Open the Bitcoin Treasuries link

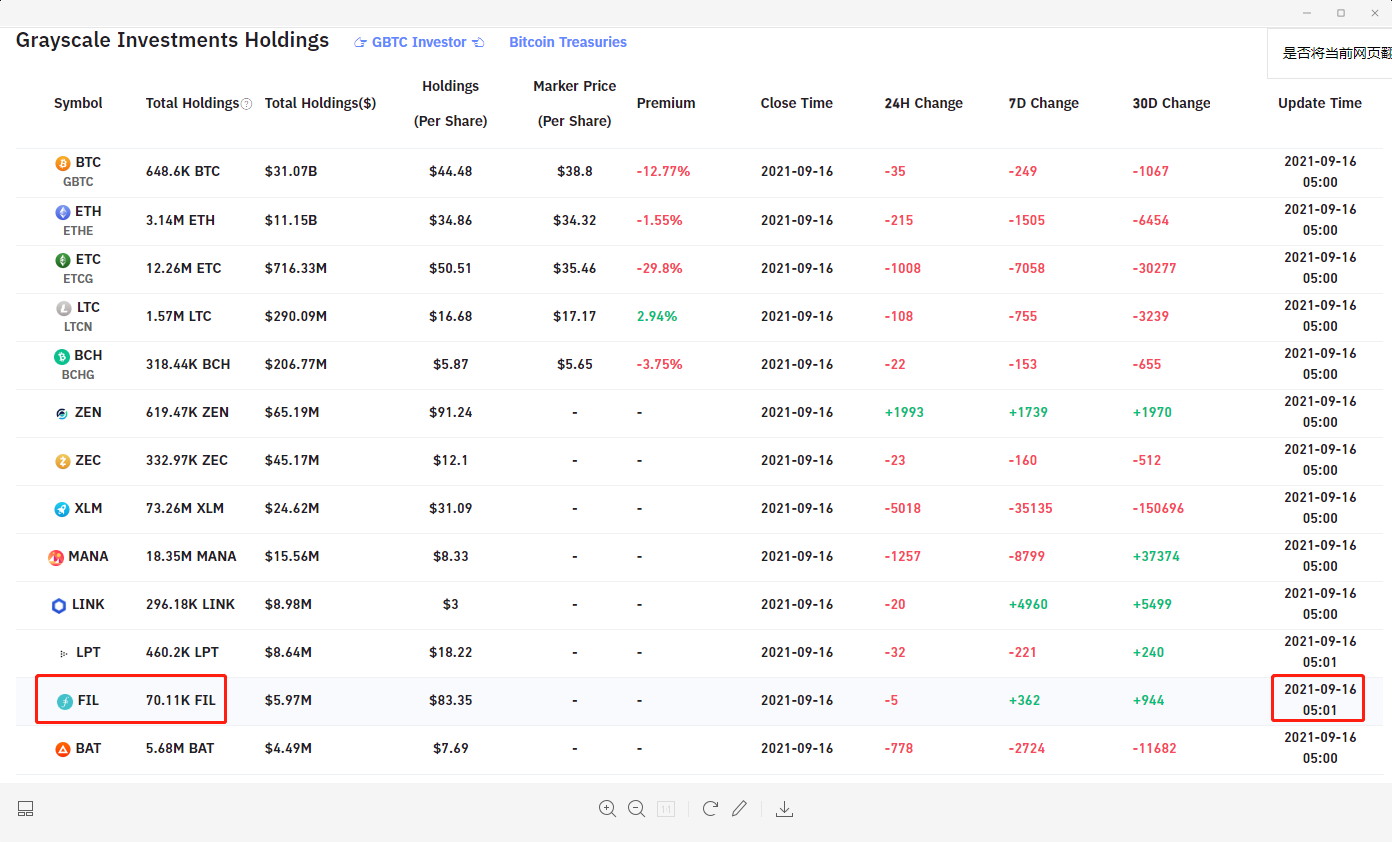point(568,42)
